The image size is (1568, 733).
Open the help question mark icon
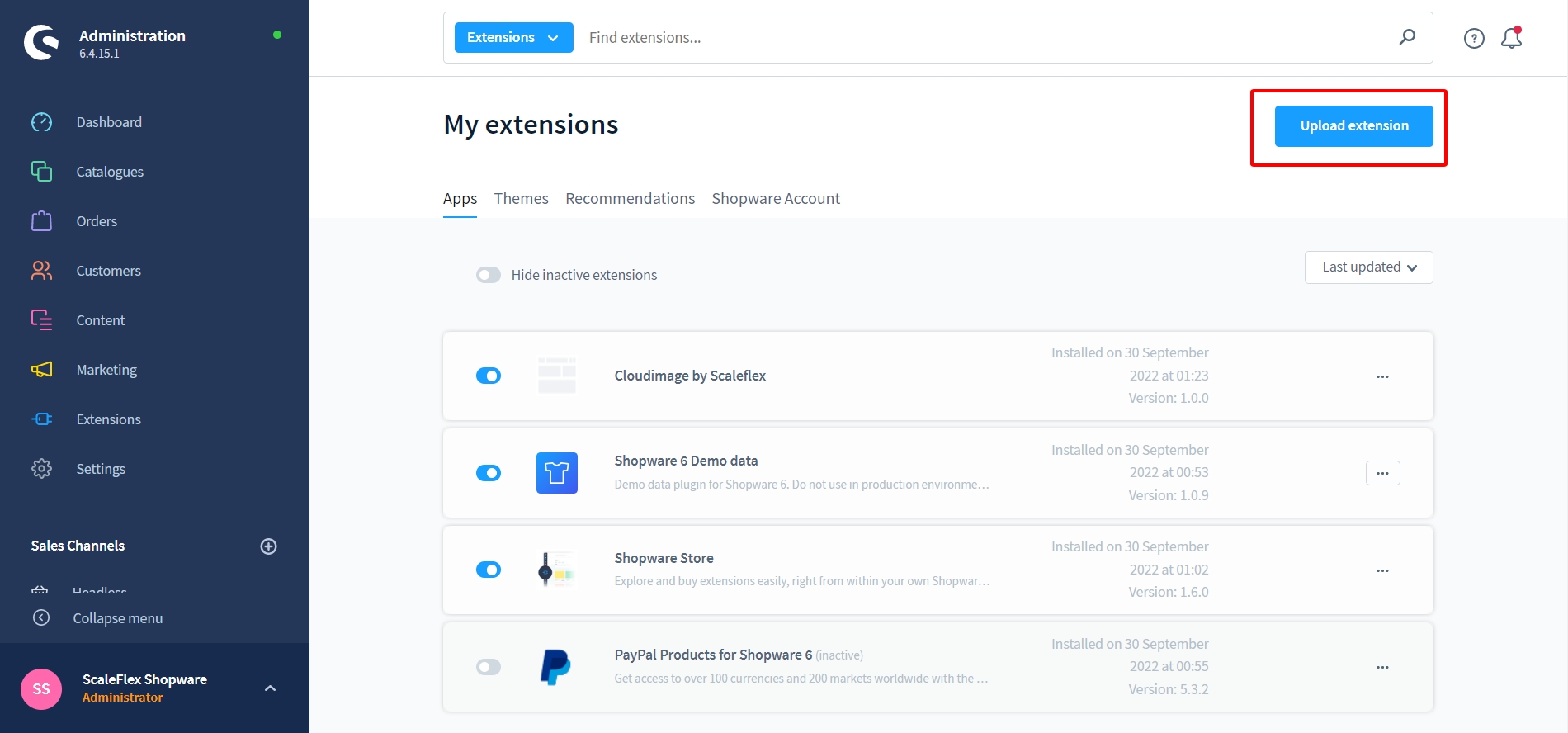click(1474, 38)
